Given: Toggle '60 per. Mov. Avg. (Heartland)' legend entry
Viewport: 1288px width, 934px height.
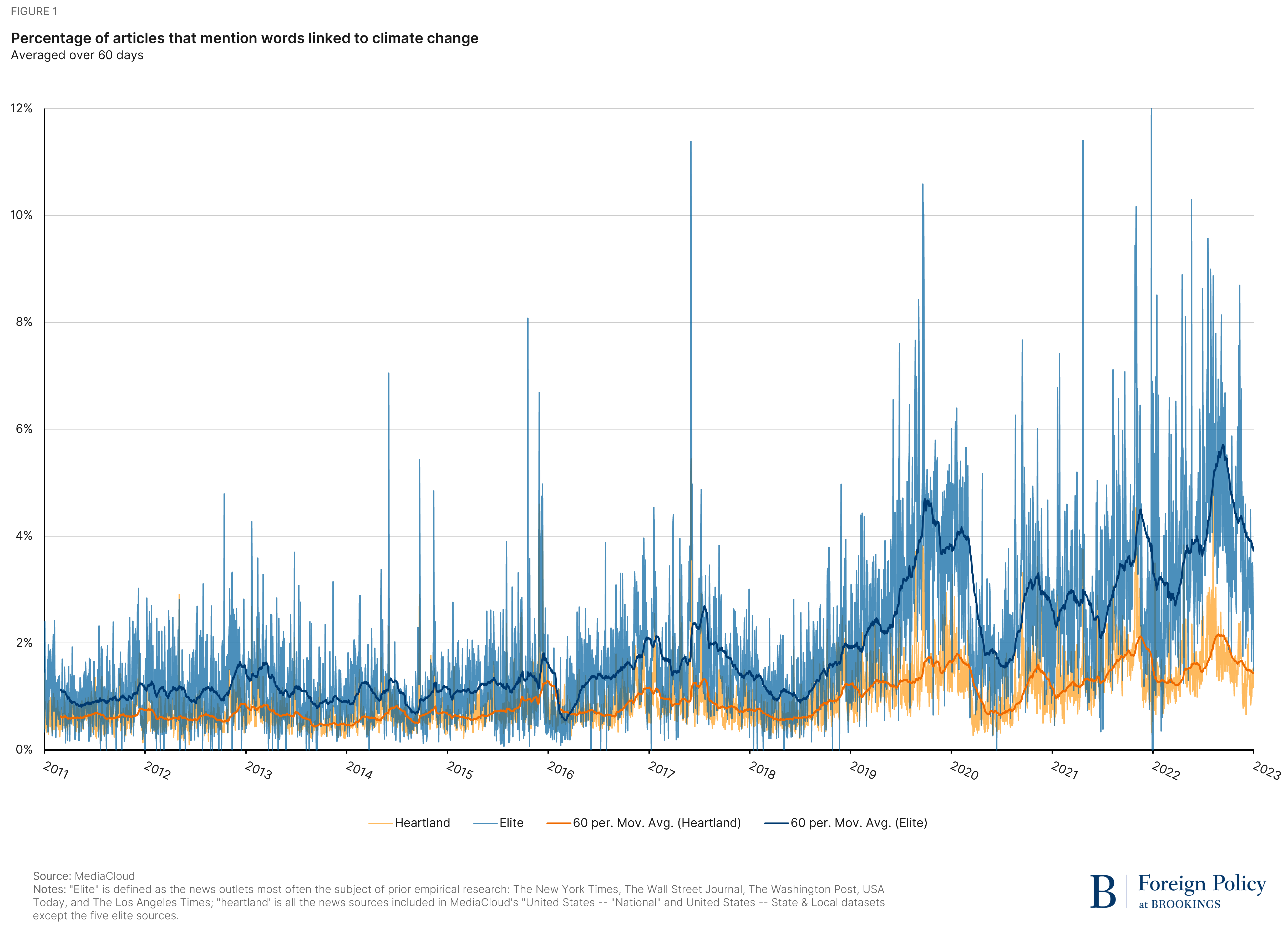Looking at the screenshot, I should pyautogui.click(x=657, y=823).
